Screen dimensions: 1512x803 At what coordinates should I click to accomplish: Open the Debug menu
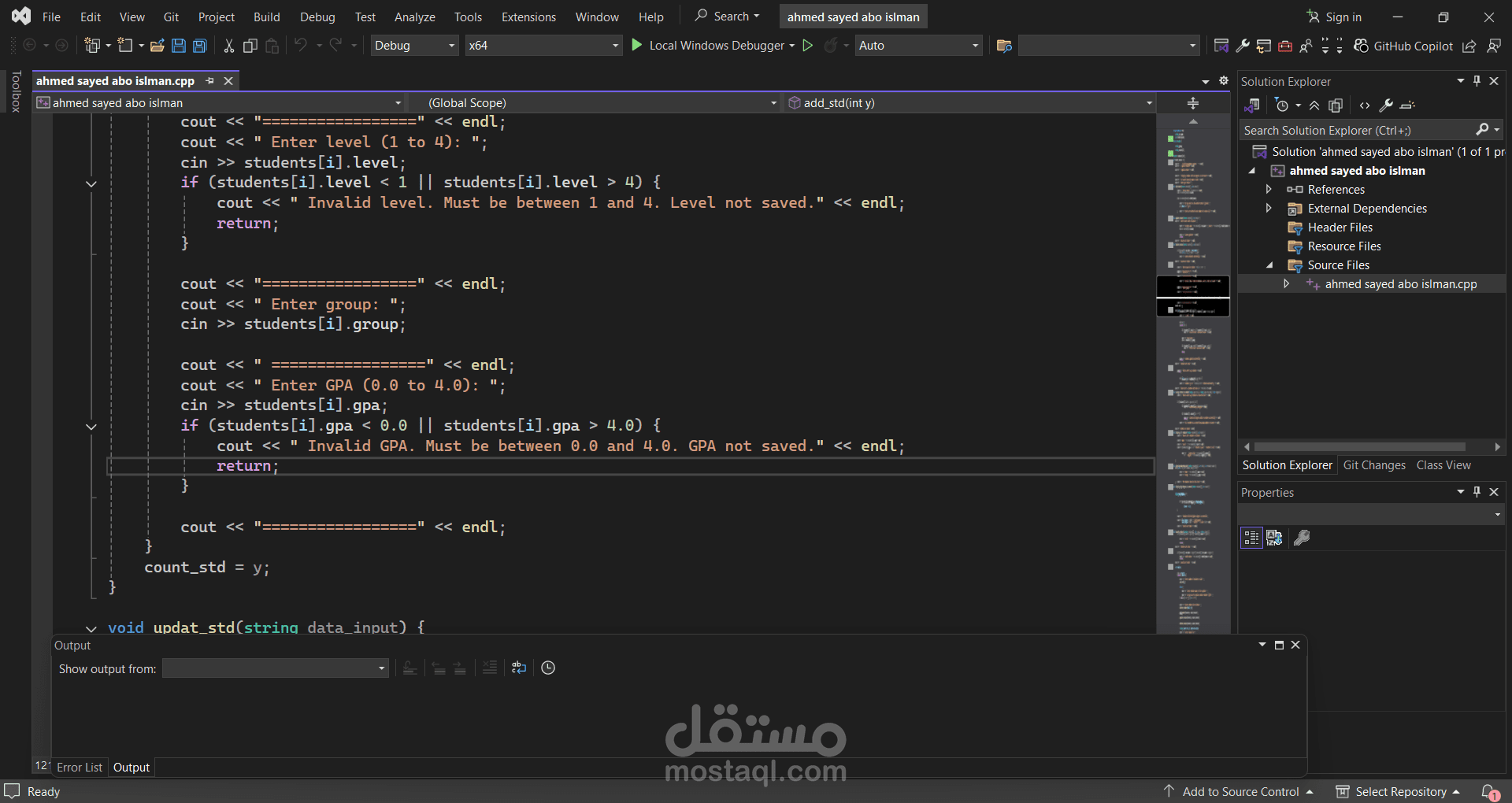coord(317,17)
